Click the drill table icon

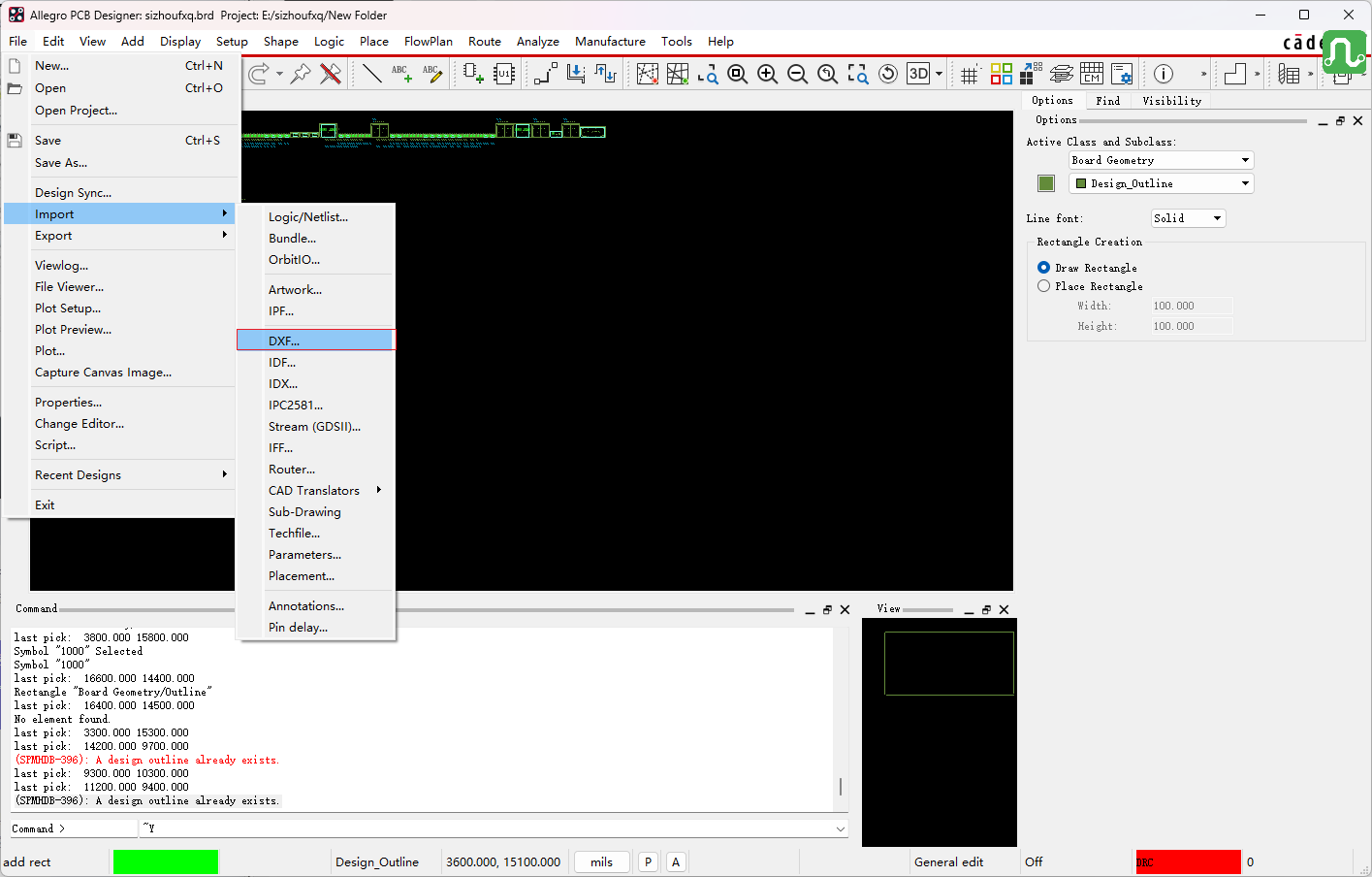click(x=1289, y=74)
